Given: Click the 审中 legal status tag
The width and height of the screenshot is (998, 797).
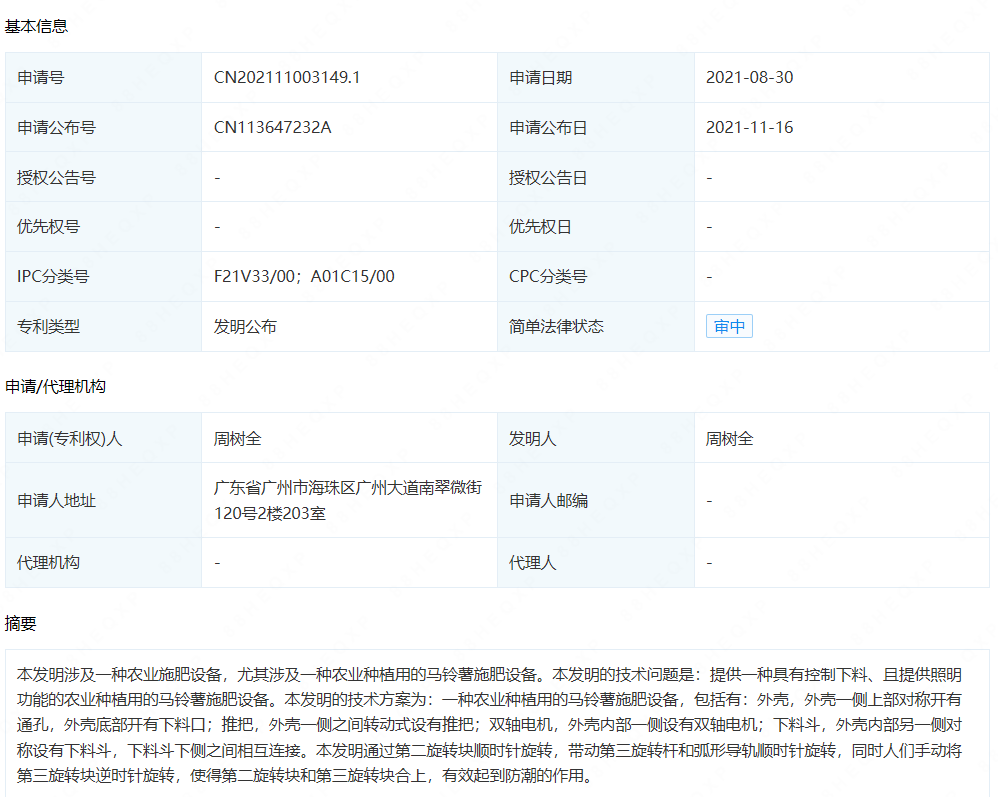Looking at the screenshot, I should pos(729,327).
